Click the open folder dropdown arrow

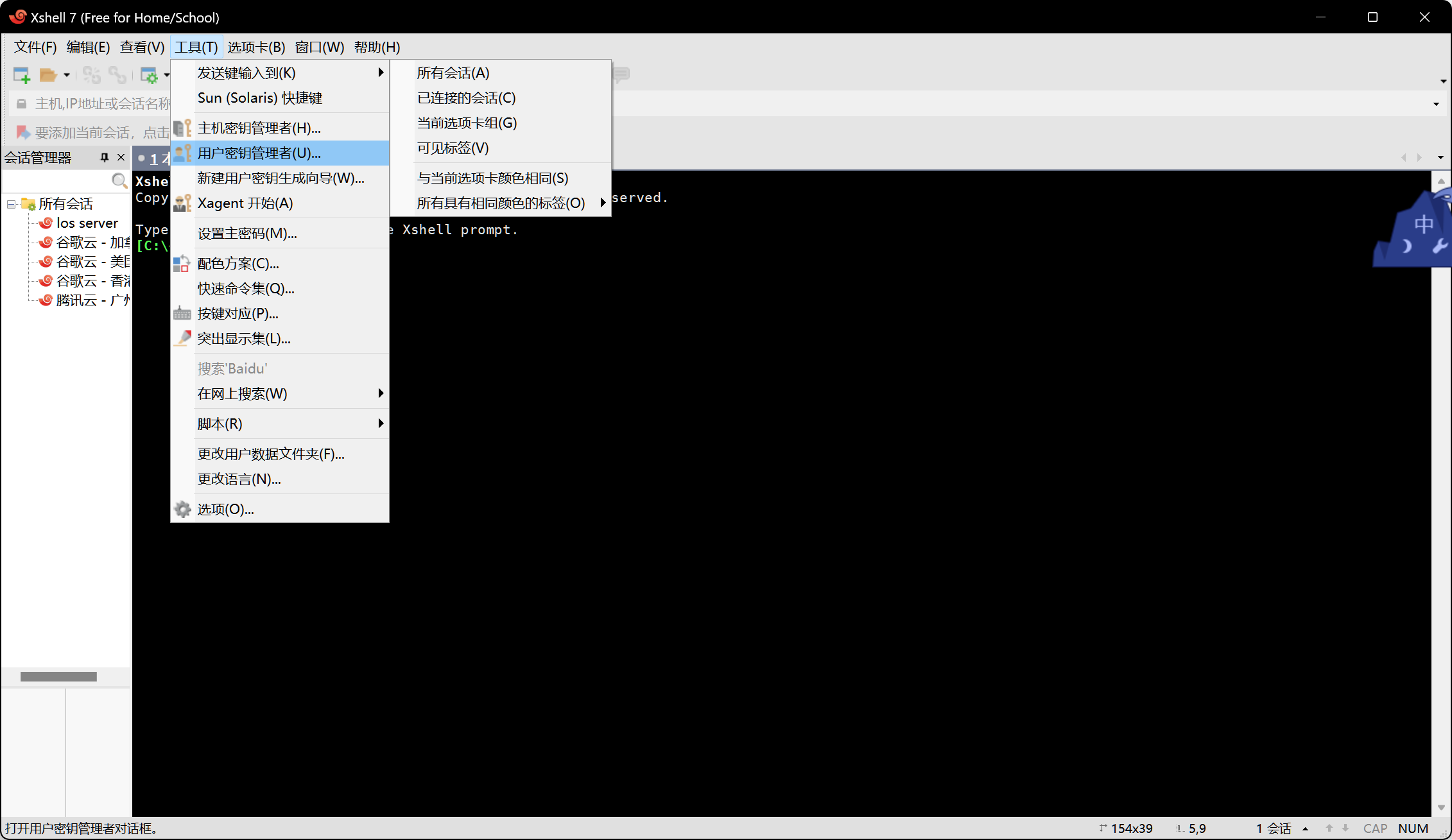(x=67, y=75)
